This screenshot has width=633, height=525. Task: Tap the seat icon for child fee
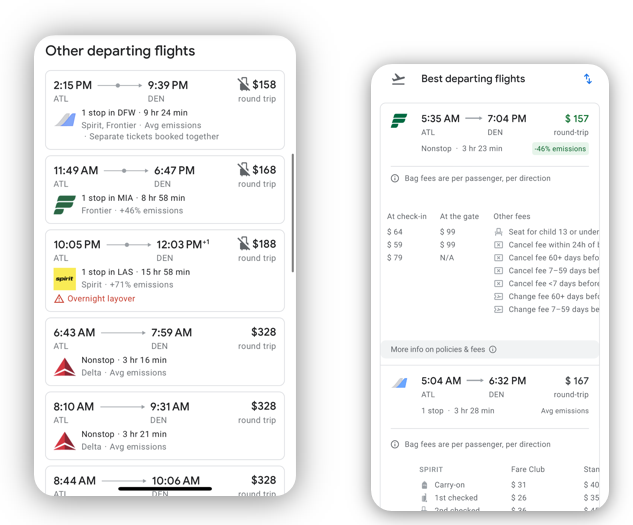pos(499,232)
